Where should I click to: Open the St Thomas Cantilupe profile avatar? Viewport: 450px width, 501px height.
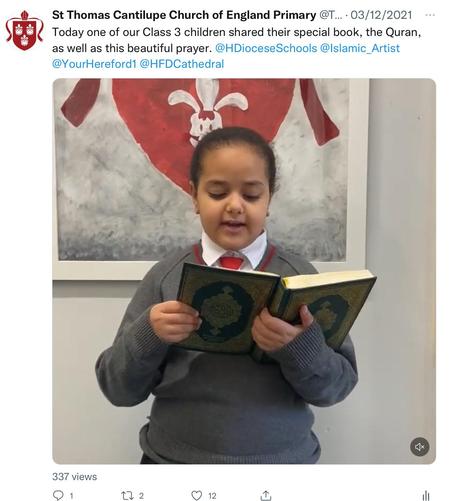coord(24,30)
